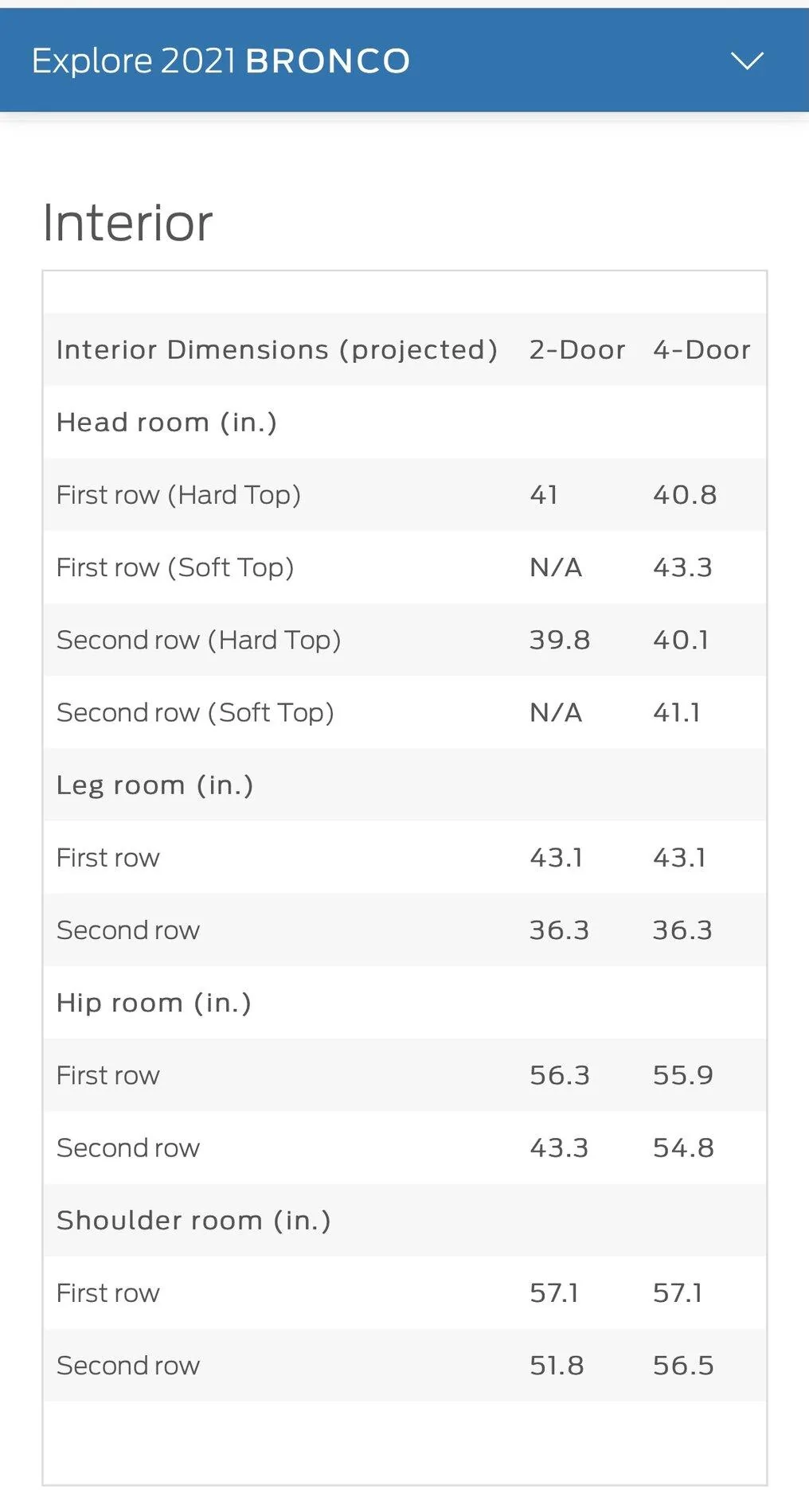
Task: Select the 56.5 shoulder room 4-Door value
Action: (683, 1366)
